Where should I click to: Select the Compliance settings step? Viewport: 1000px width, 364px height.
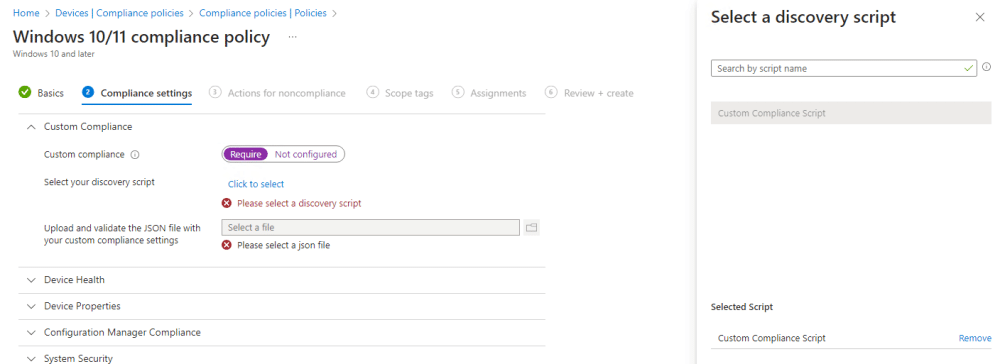pyautogui.click(x=137, y=93)
